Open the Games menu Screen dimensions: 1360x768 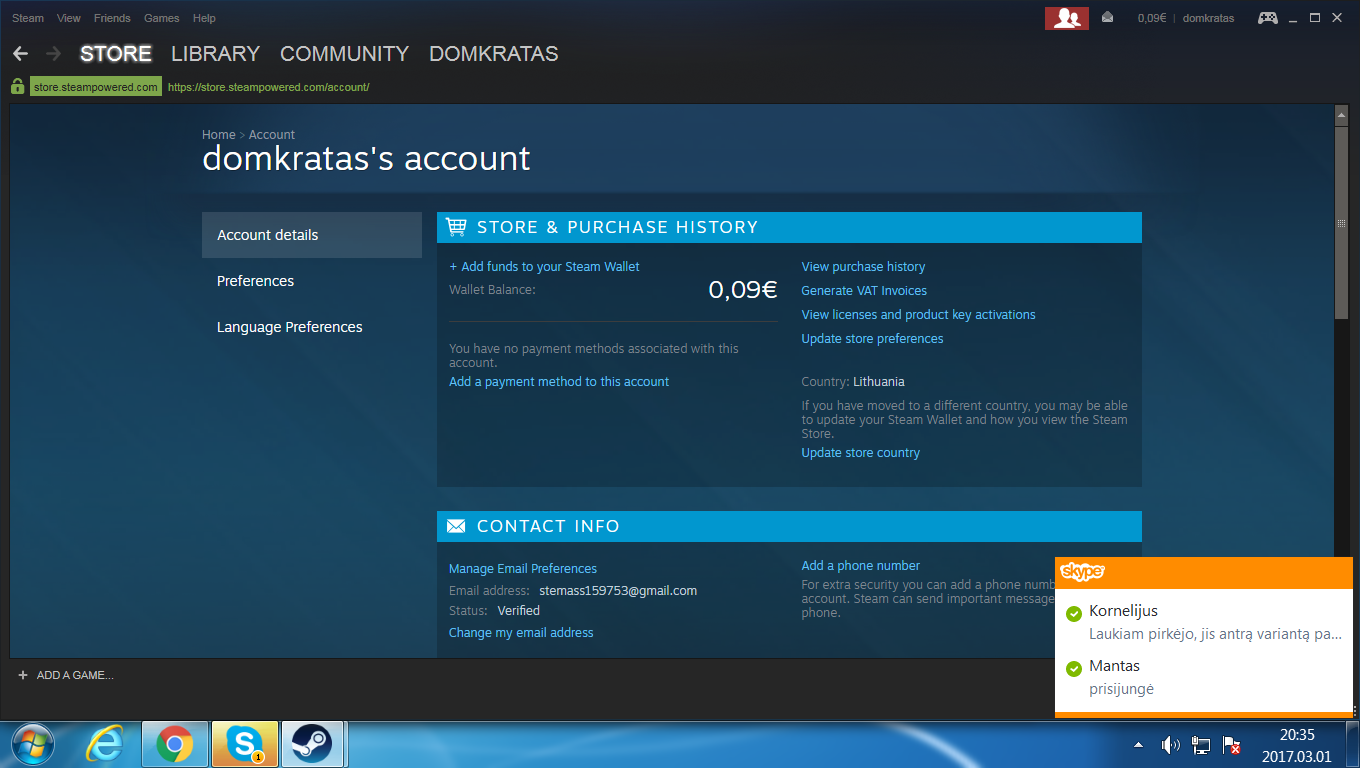[161, 18]
